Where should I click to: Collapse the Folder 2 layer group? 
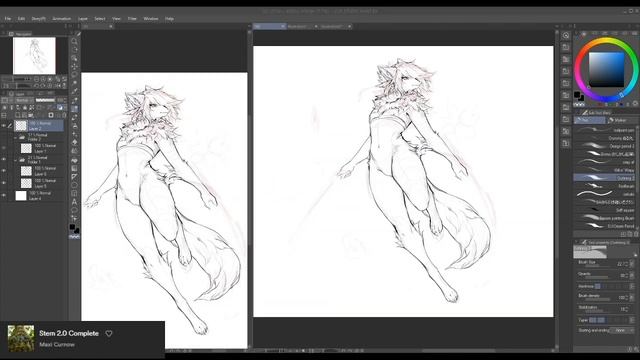[x=16, y=138]
